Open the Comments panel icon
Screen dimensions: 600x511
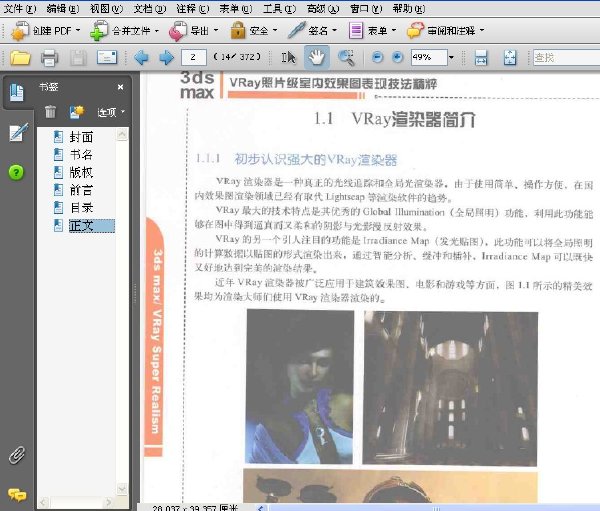pyautogui.click(x=17, y=495)
